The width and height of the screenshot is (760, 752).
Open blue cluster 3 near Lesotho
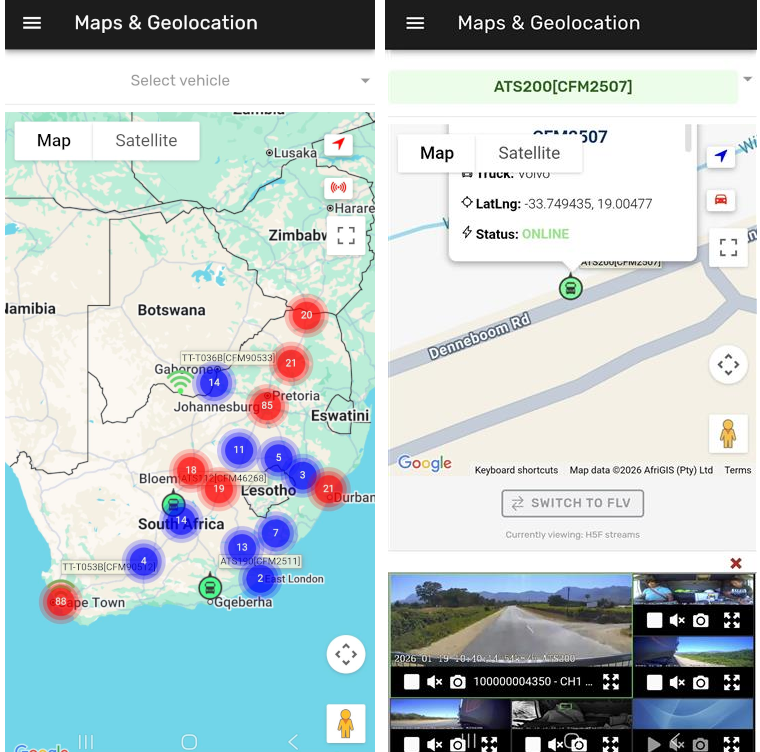(302, 475)
